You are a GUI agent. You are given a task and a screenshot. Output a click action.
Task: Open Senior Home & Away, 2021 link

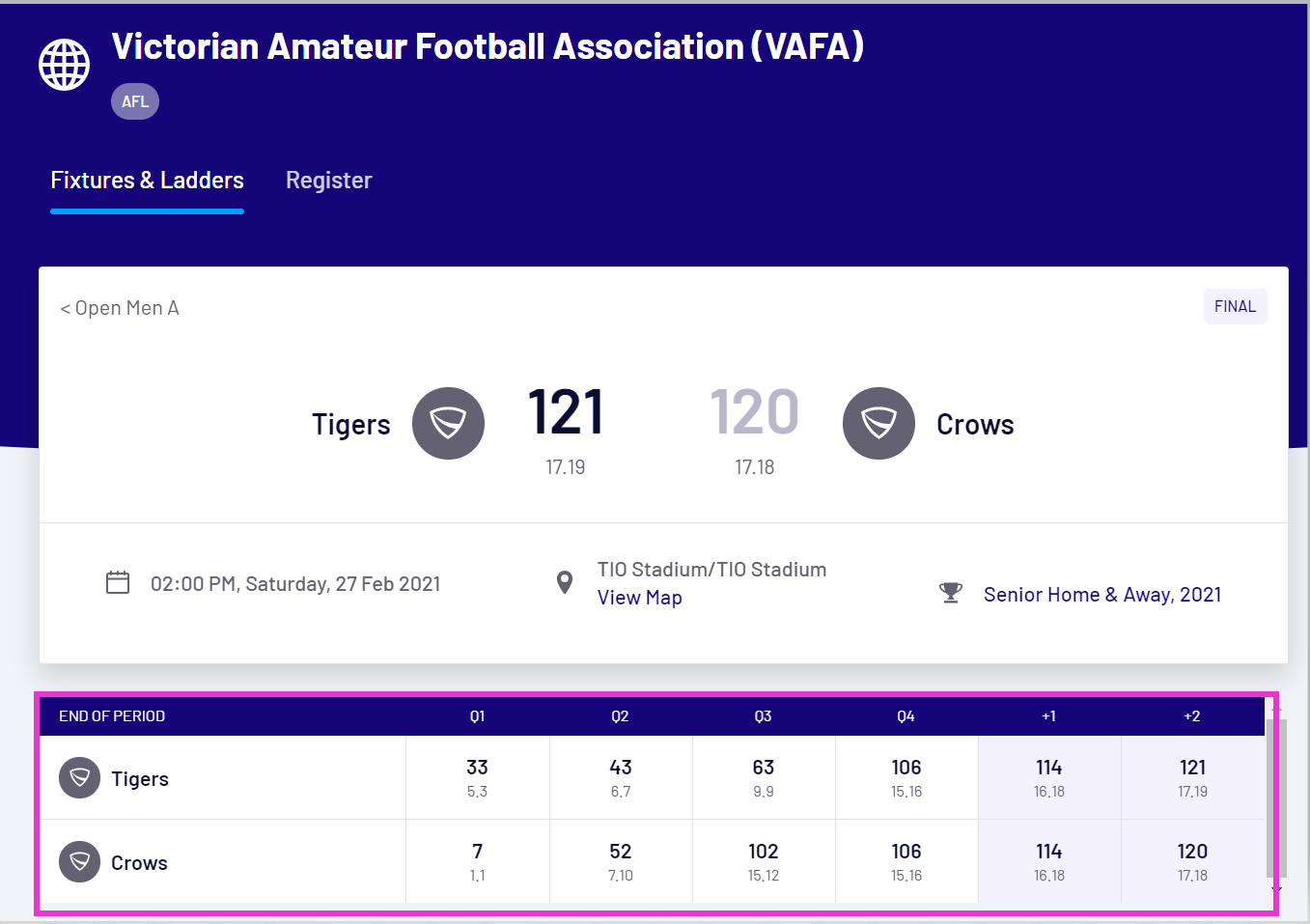(x=1101, y=595)
